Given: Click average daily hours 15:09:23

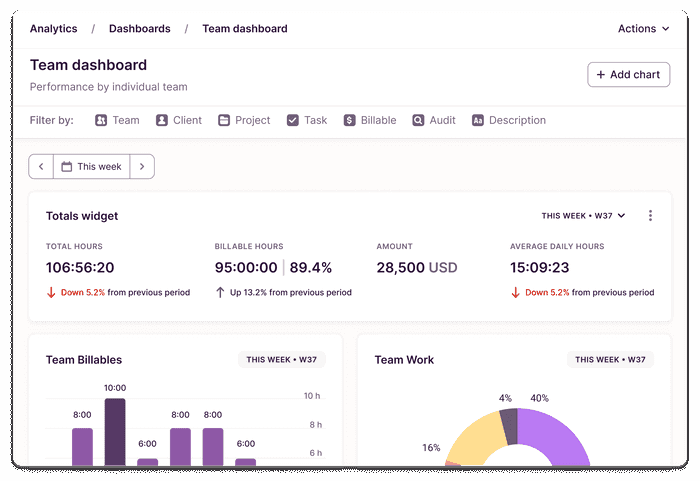Looking at the screenshot, I should 539,268.
